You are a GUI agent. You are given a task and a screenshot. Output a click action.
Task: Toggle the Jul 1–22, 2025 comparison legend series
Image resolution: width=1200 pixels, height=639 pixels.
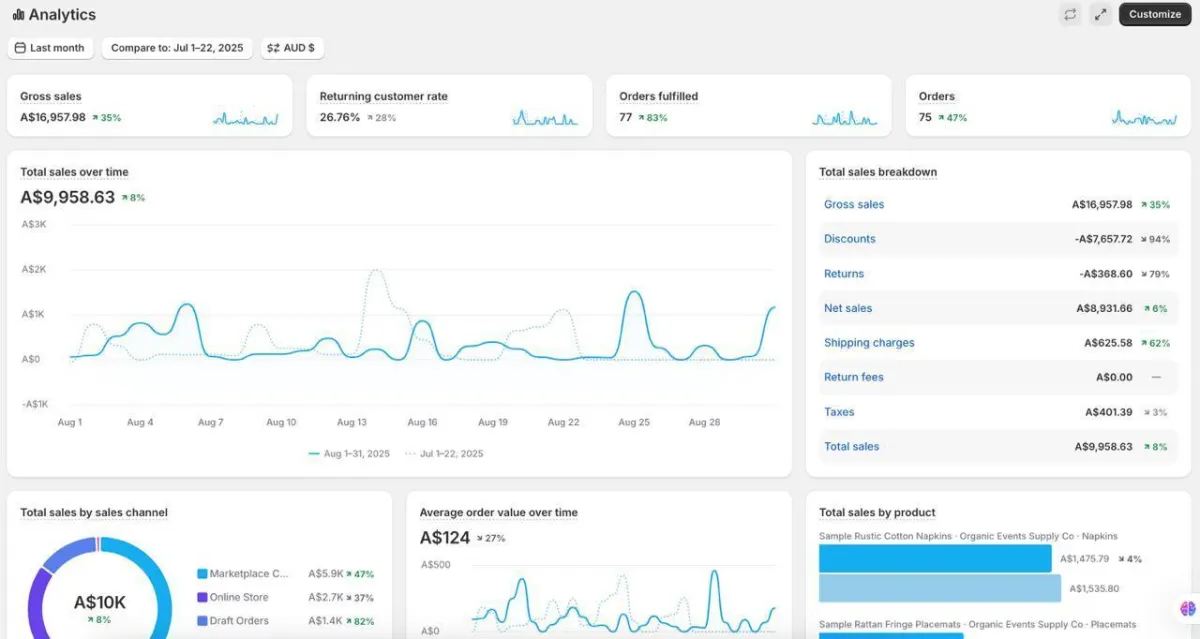pos(444,453)
